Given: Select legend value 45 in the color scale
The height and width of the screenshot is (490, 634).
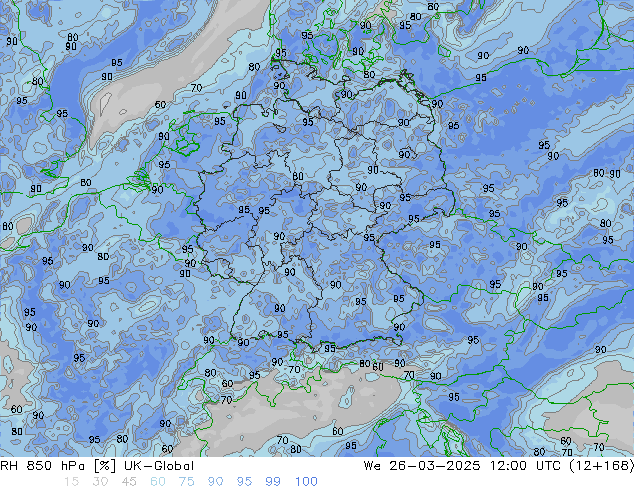Looking at the screenshot, I should pyautogui.click(x=129, y=482).
